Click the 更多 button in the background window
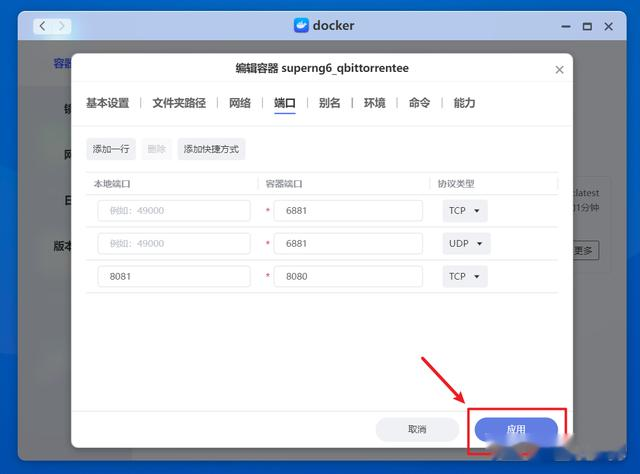This screenshot has height=474, width=640. 586,250
